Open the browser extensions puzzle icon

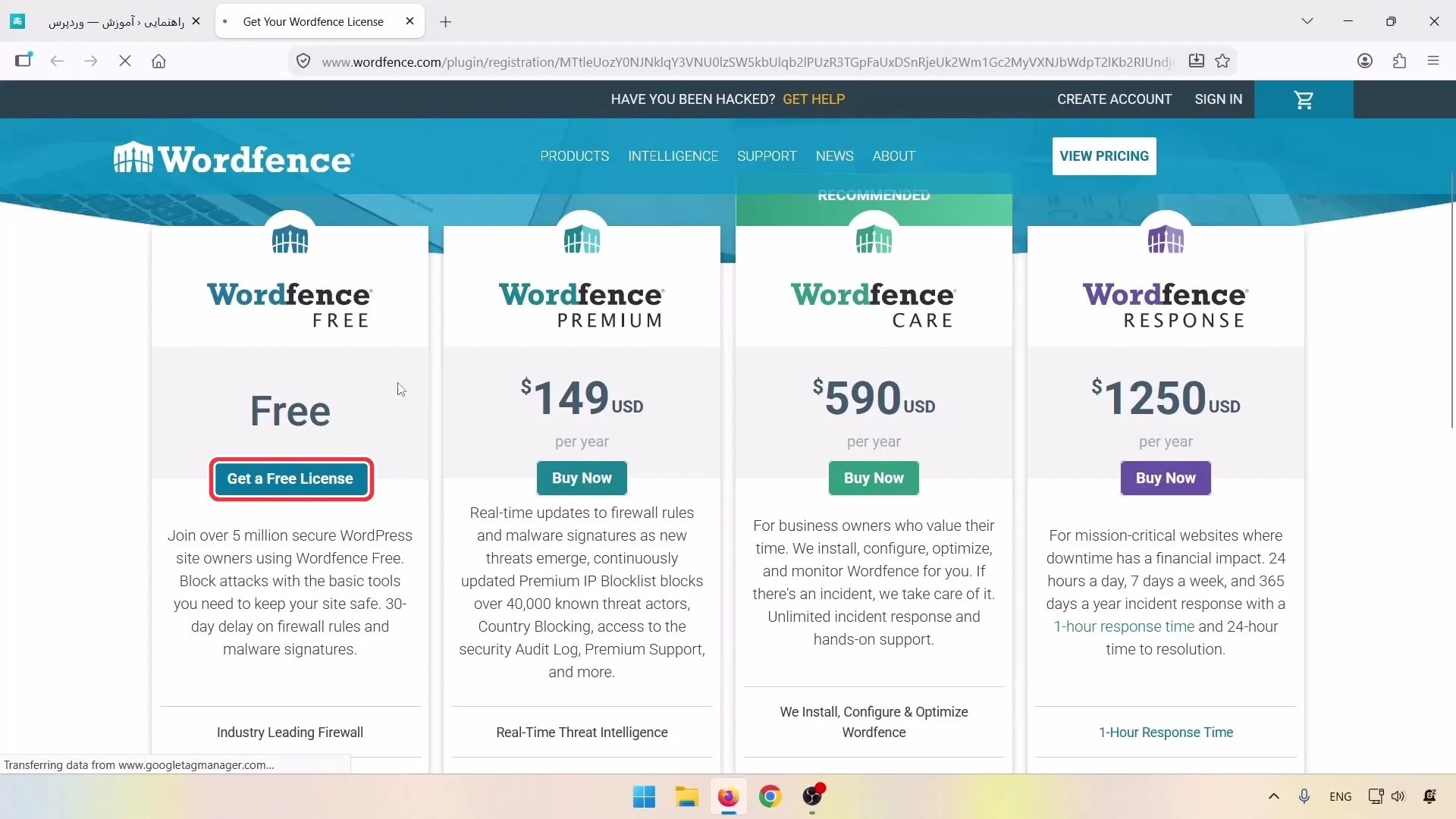tap(1400, 61)
